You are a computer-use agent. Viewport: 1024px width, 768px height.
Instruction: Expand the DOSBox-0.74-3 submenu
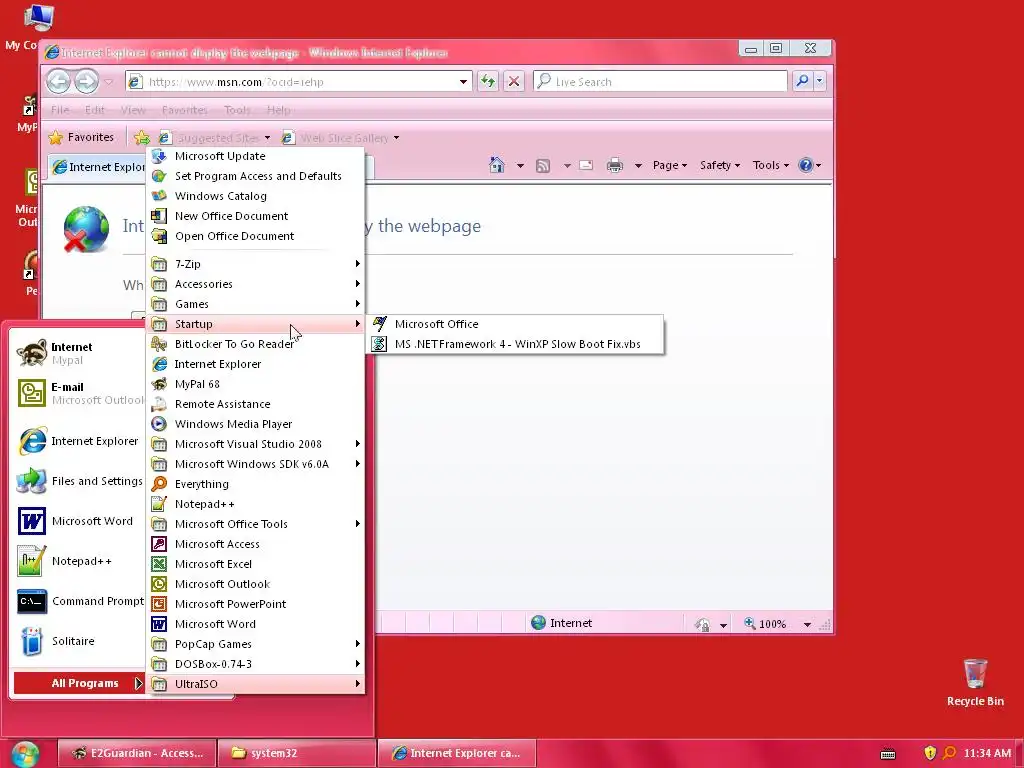tap(255, 664)
